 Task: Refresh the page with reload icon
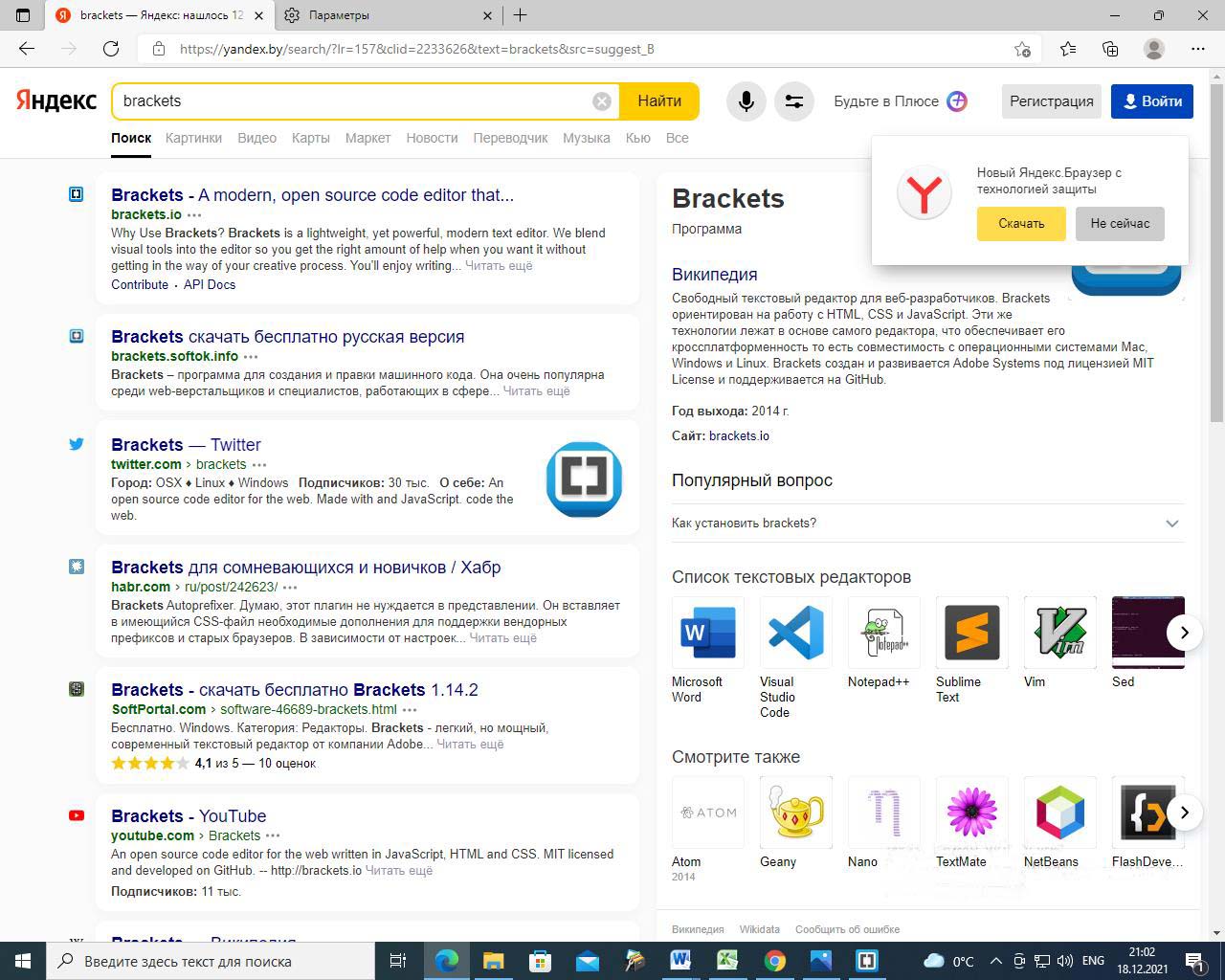tap(111, 49)
